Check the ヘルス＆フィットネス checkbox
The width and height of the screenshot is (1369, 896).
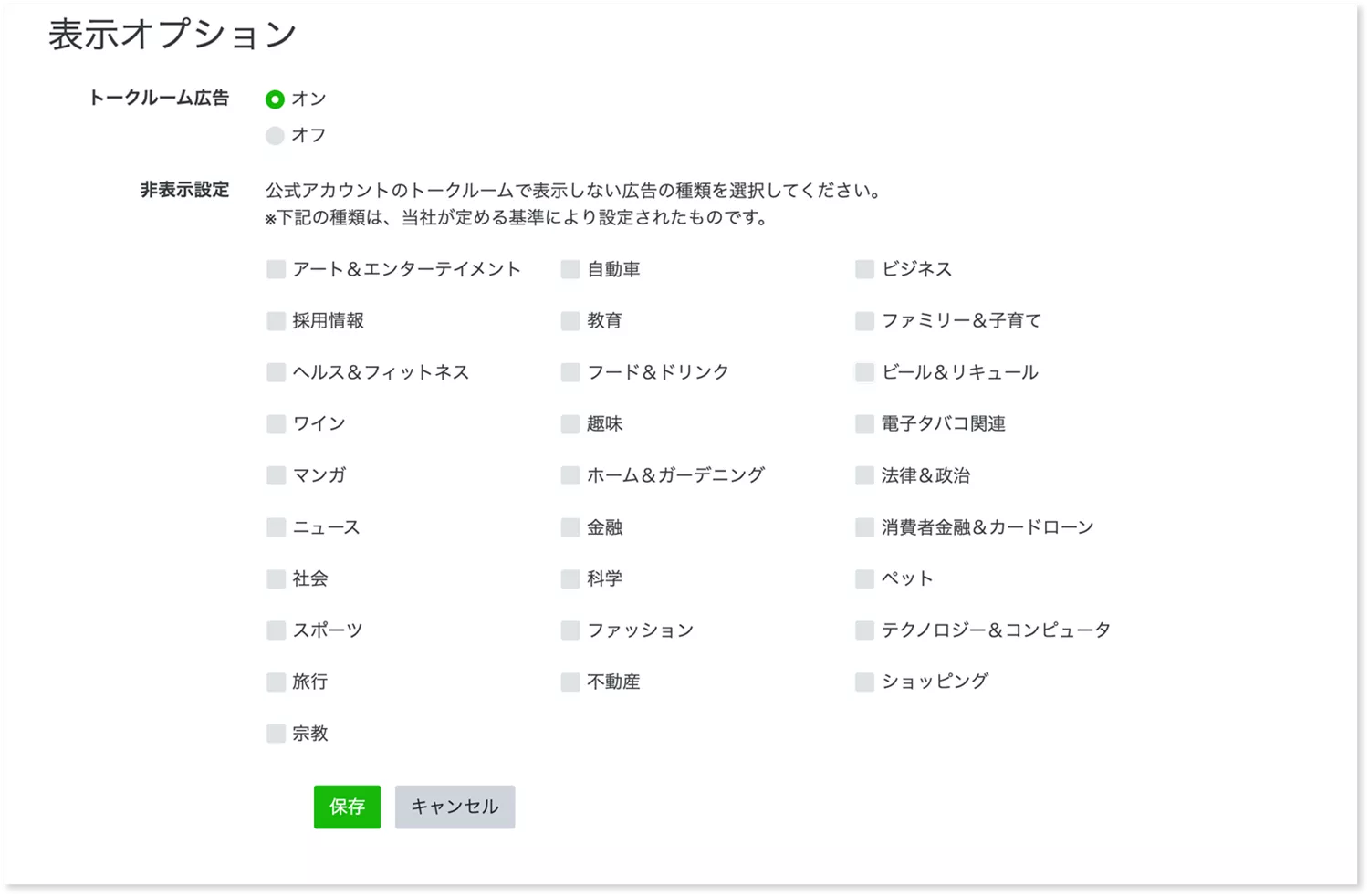[x=276, y=372]
